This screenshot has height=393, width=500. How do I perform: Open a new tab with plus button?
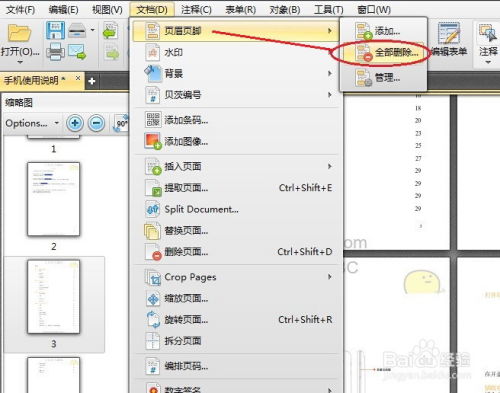(x=92, y=81)
